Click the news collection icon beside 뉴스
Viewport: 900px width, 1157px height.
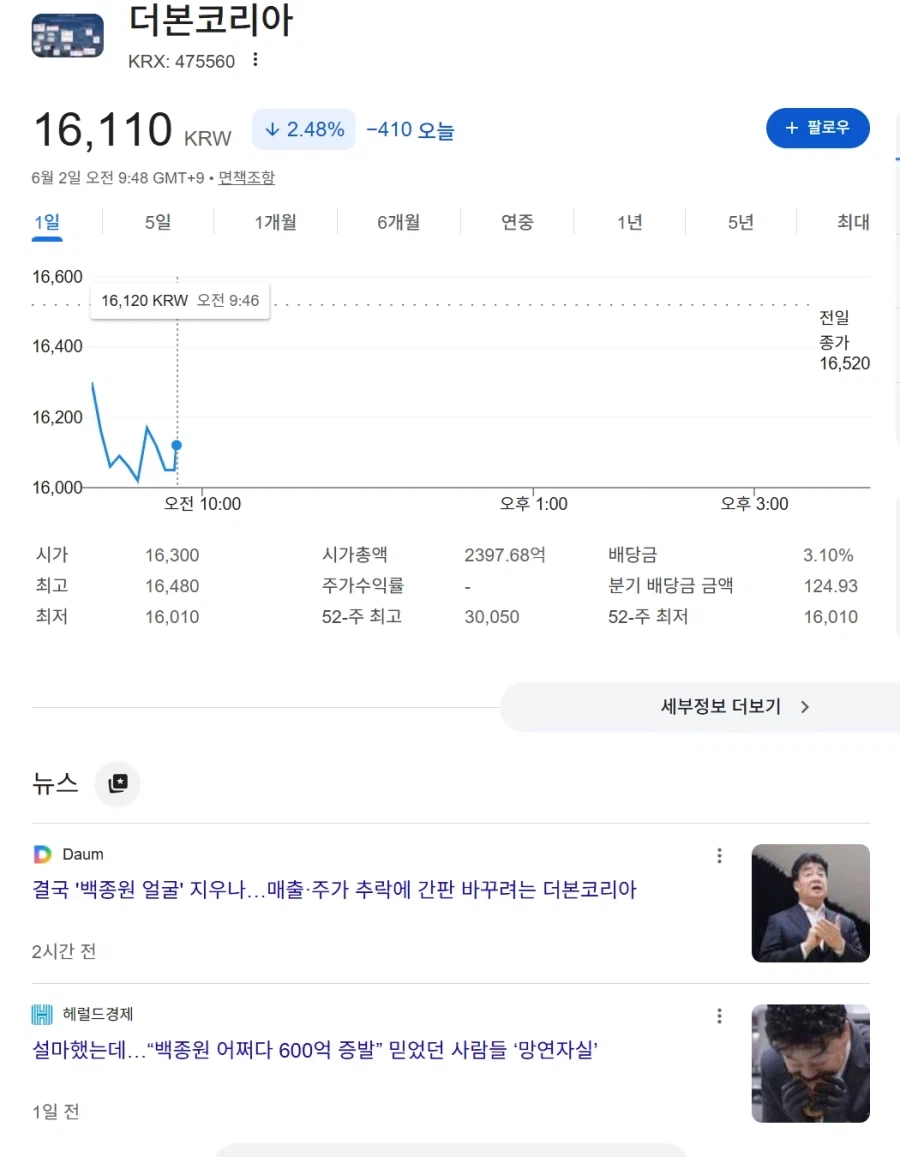click(117, 784)
